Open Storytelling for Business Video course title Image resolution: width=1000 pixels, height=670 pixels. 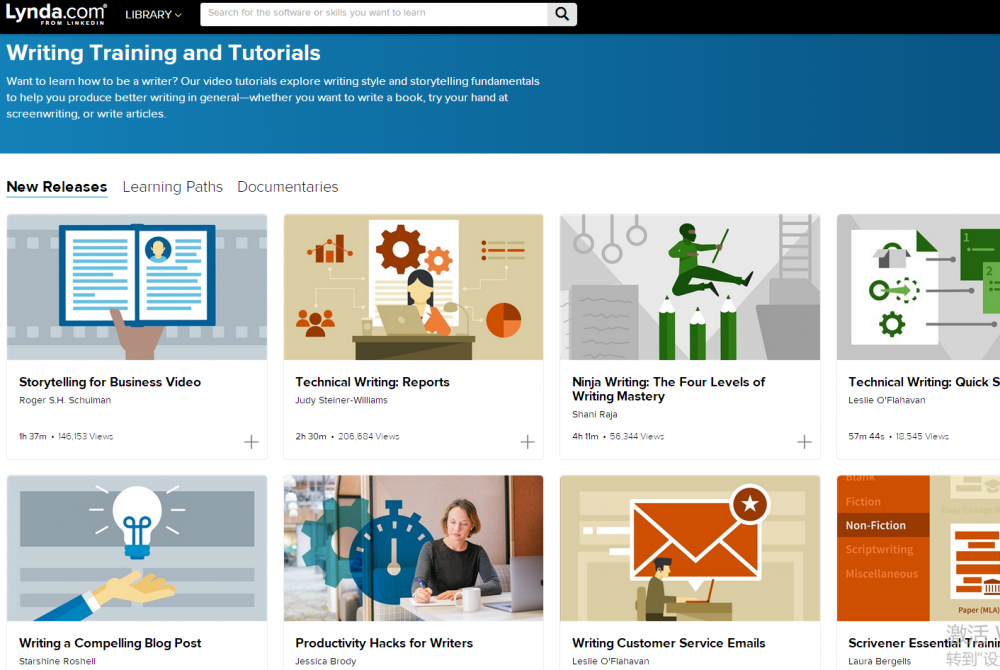[110, 382]
